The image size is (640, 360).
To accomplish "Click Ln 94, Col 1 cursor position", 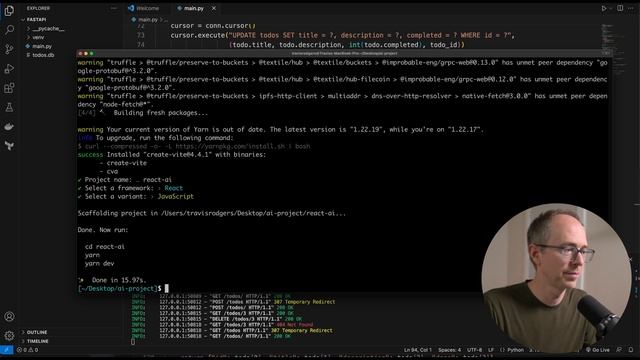I will 418,350.
